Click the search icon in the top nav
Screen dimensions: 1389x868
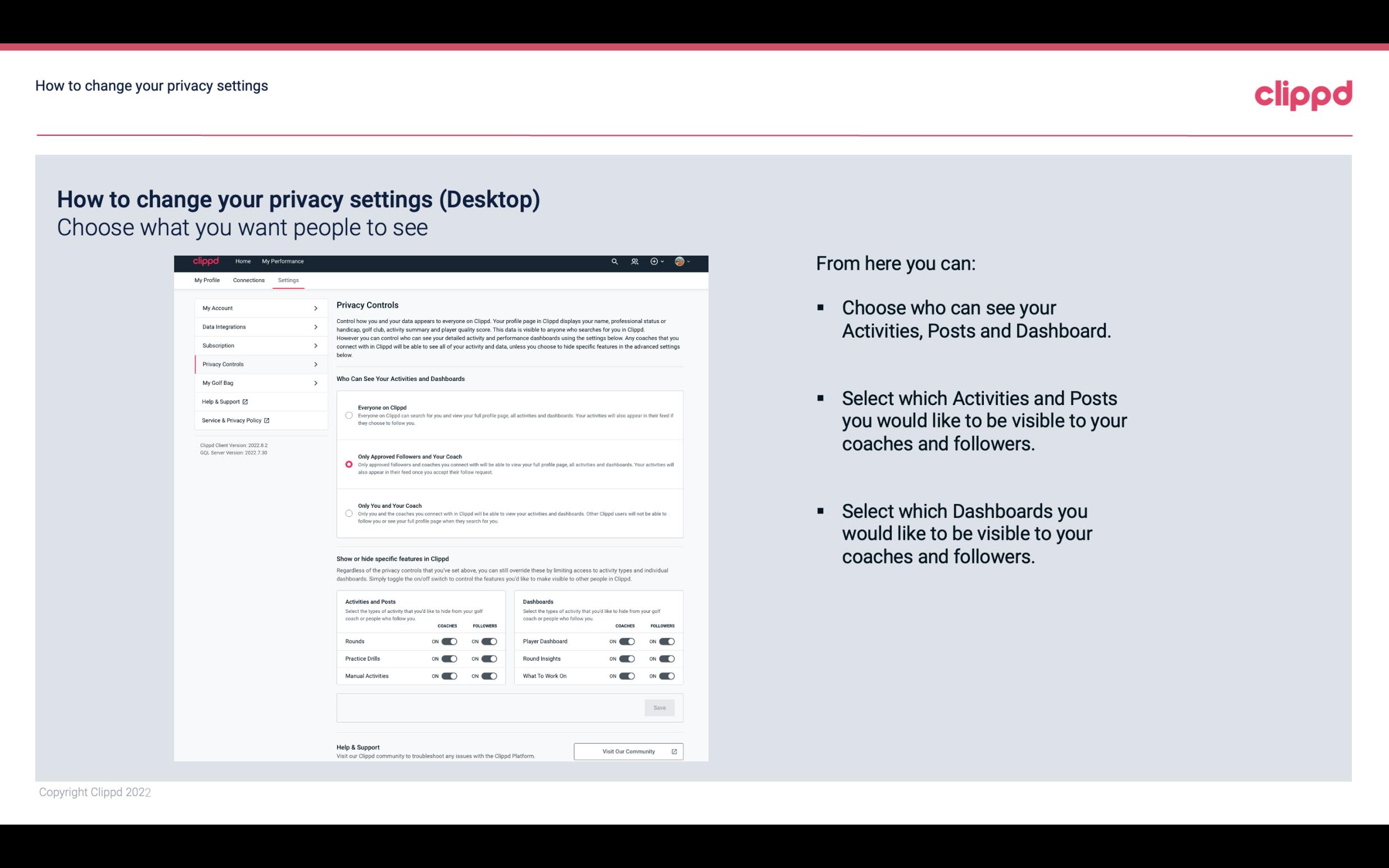(x=614, y=261)
